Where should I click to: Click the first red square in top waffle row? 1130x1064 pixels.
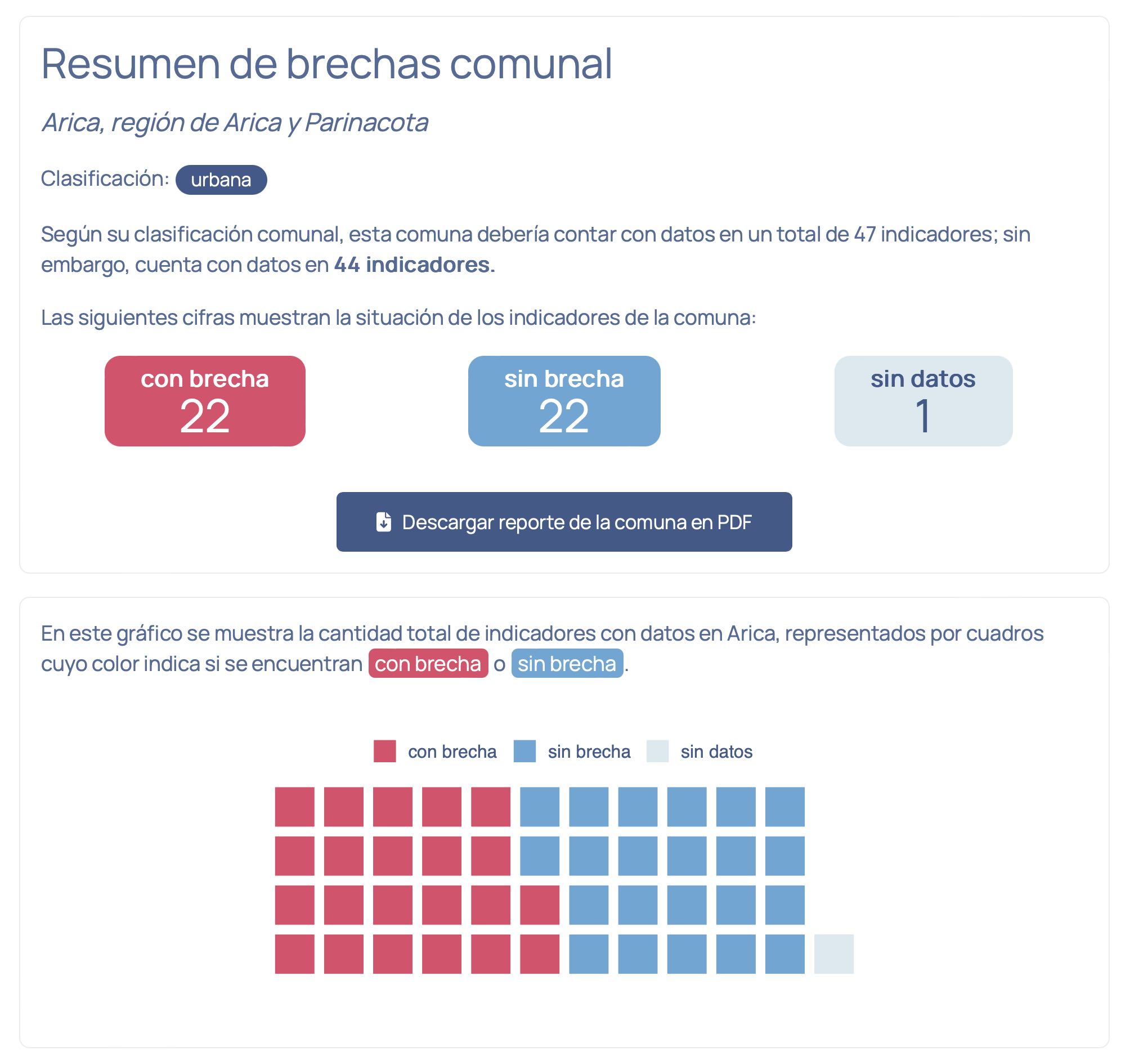point(294,806)
